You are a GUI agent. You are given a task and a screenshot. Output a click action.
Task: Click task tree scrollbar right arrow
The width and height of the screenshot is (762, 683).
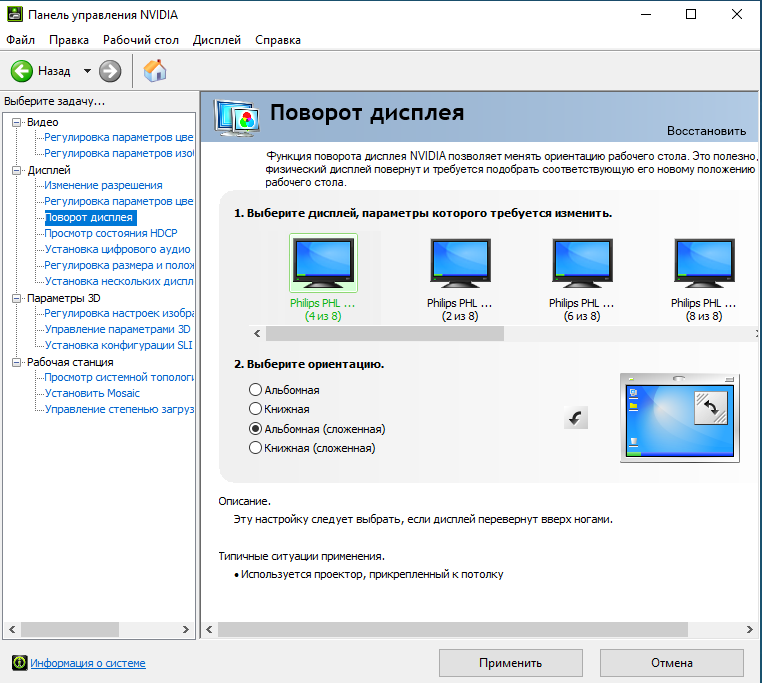(186, 630)
